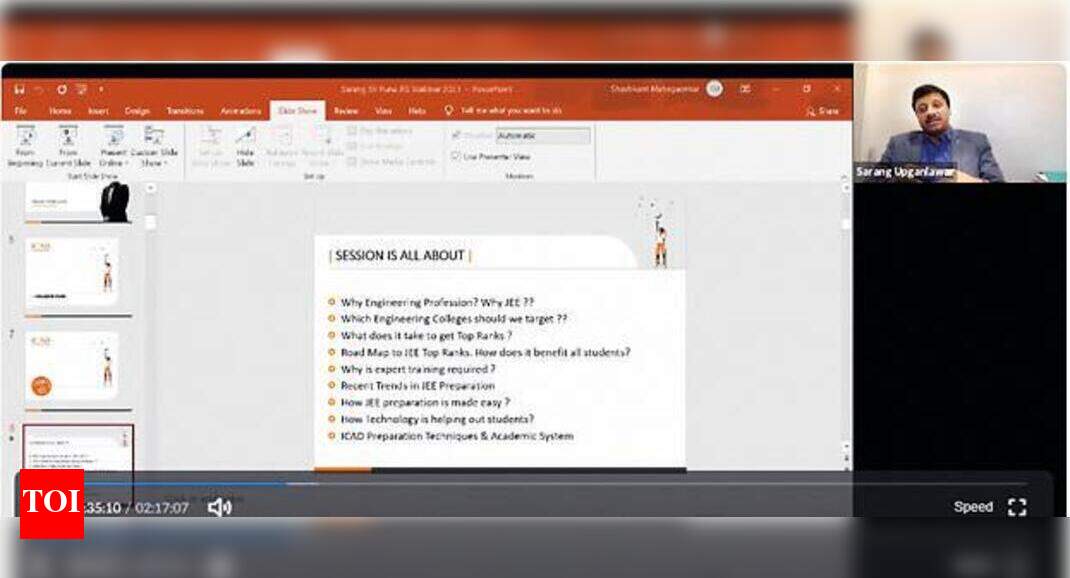Open the Transitions ribbon tab
Viewport: 1070px width, 578px height.
(185, 111)
